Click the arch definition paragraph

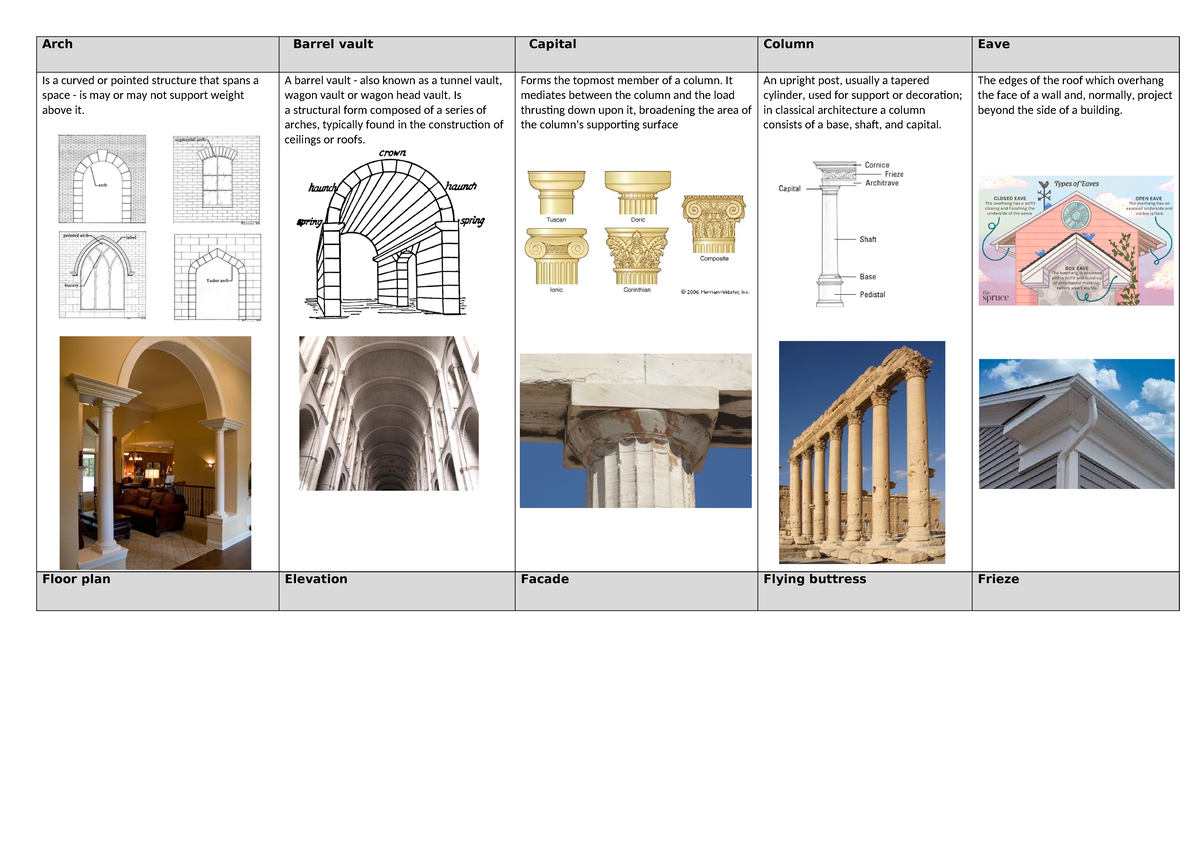150,95
